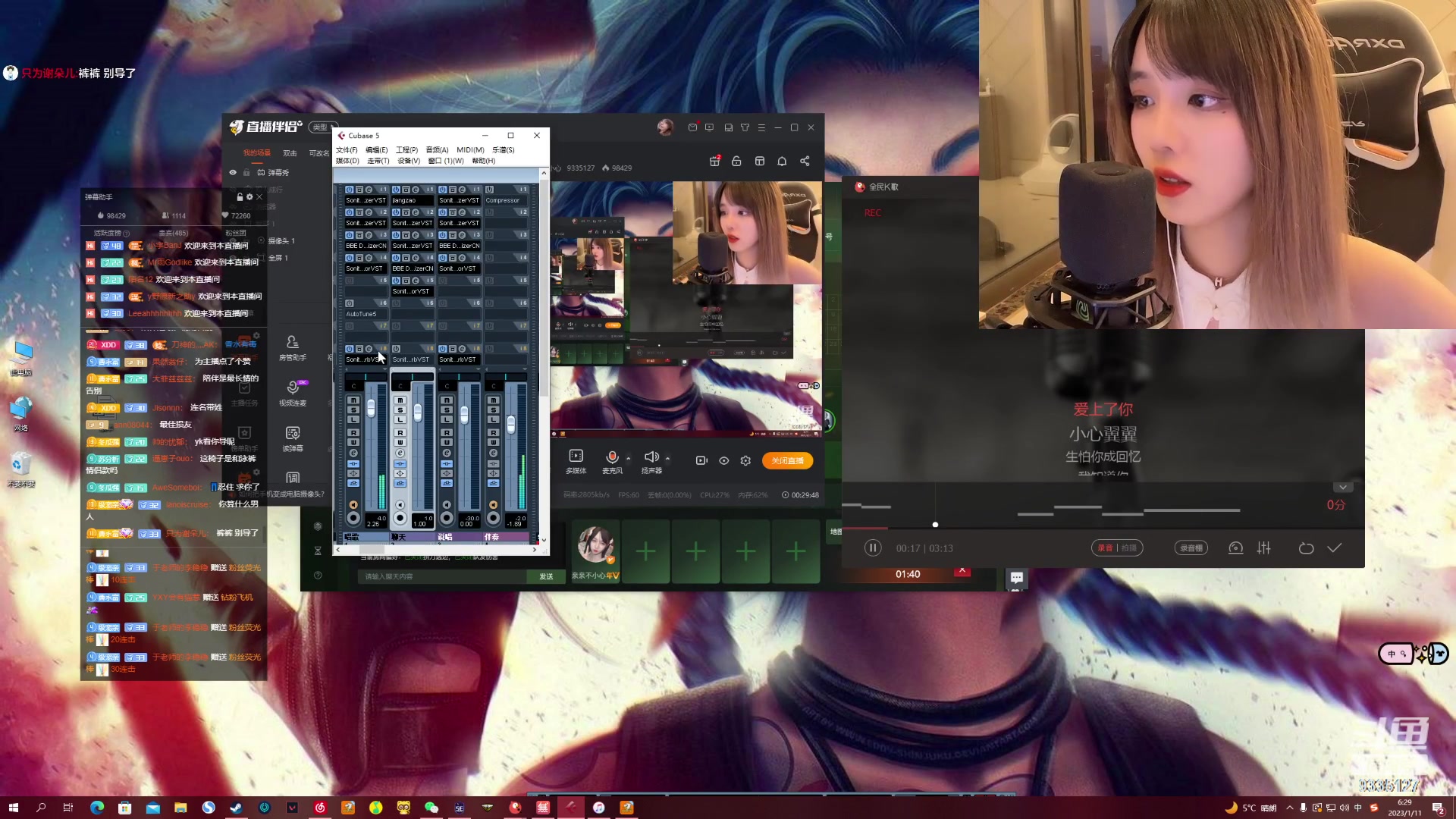Open settings gear in 直播伴侣
The image size is (1456, 819).
[x=745, y=460]
